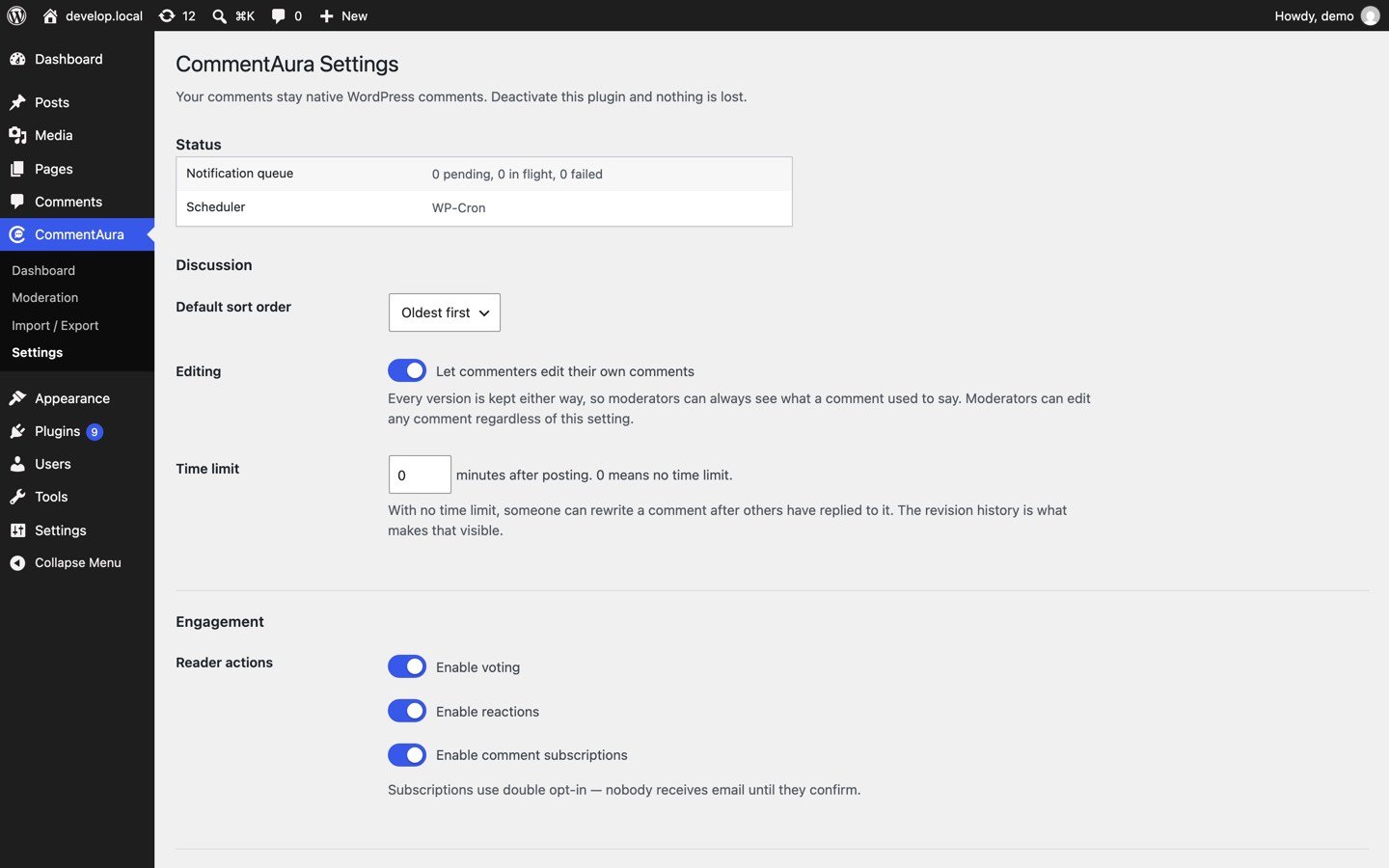Open the comments bubble icon in admin bar

coord(279,15)
